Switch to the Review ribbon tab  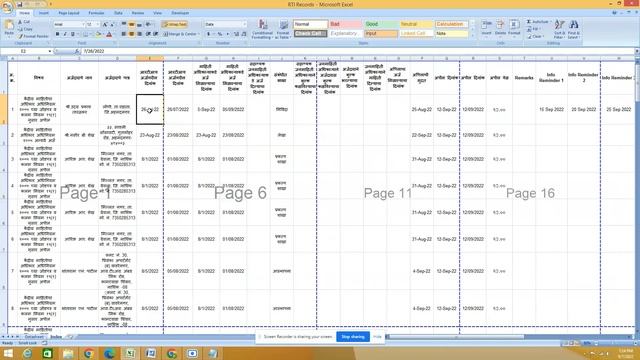[x=138, y=13]
